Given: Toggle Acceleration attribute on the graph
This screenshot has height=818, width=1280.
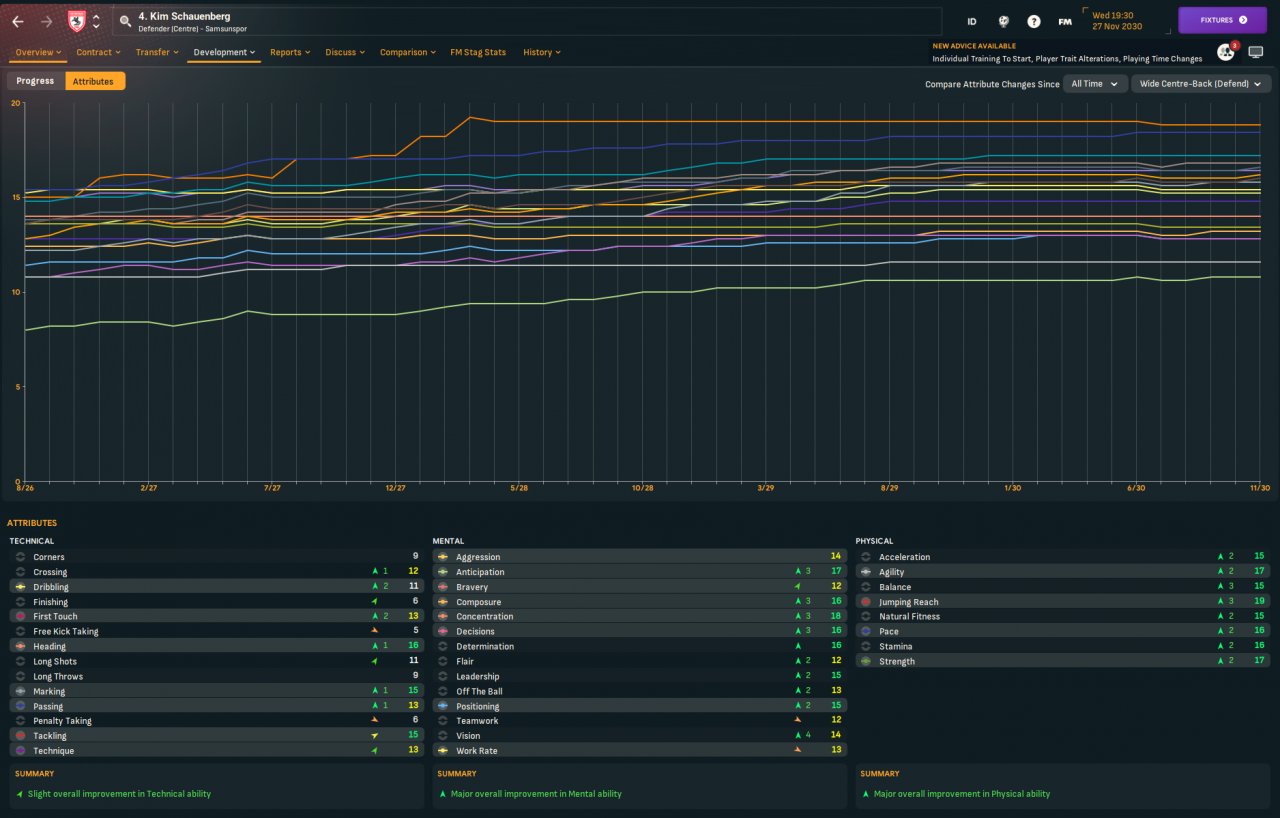Looking at the screenshot, I should [x=866, y=557].
